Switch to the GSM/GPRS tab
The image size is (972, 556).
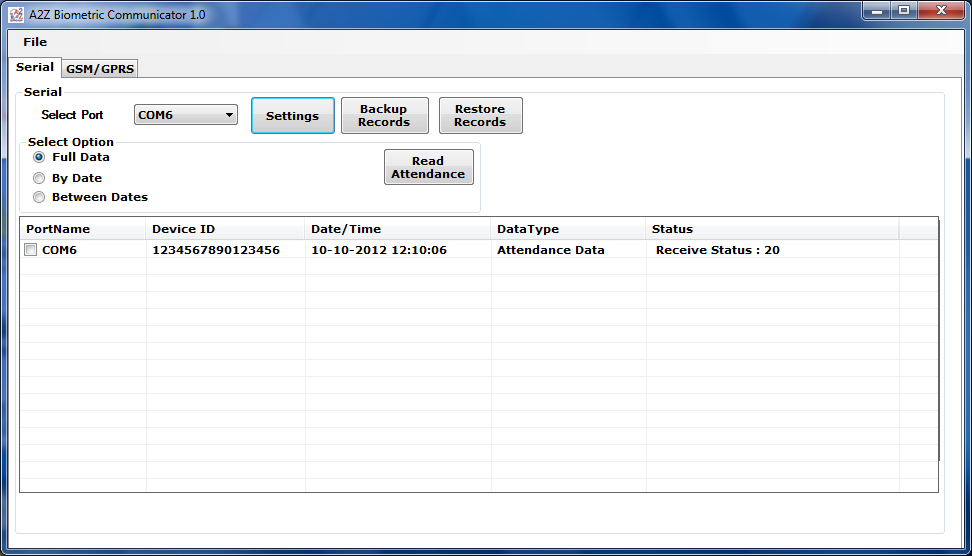coord(100,69)
